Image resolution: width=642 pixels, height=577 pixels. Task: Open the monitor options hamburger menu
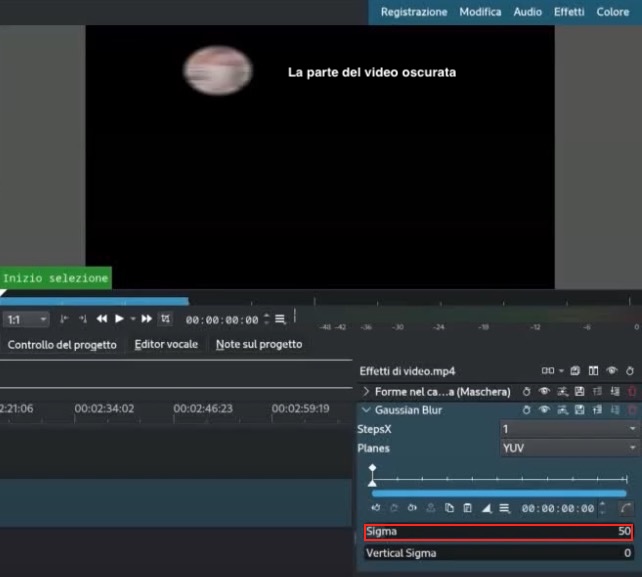point(280,319)
